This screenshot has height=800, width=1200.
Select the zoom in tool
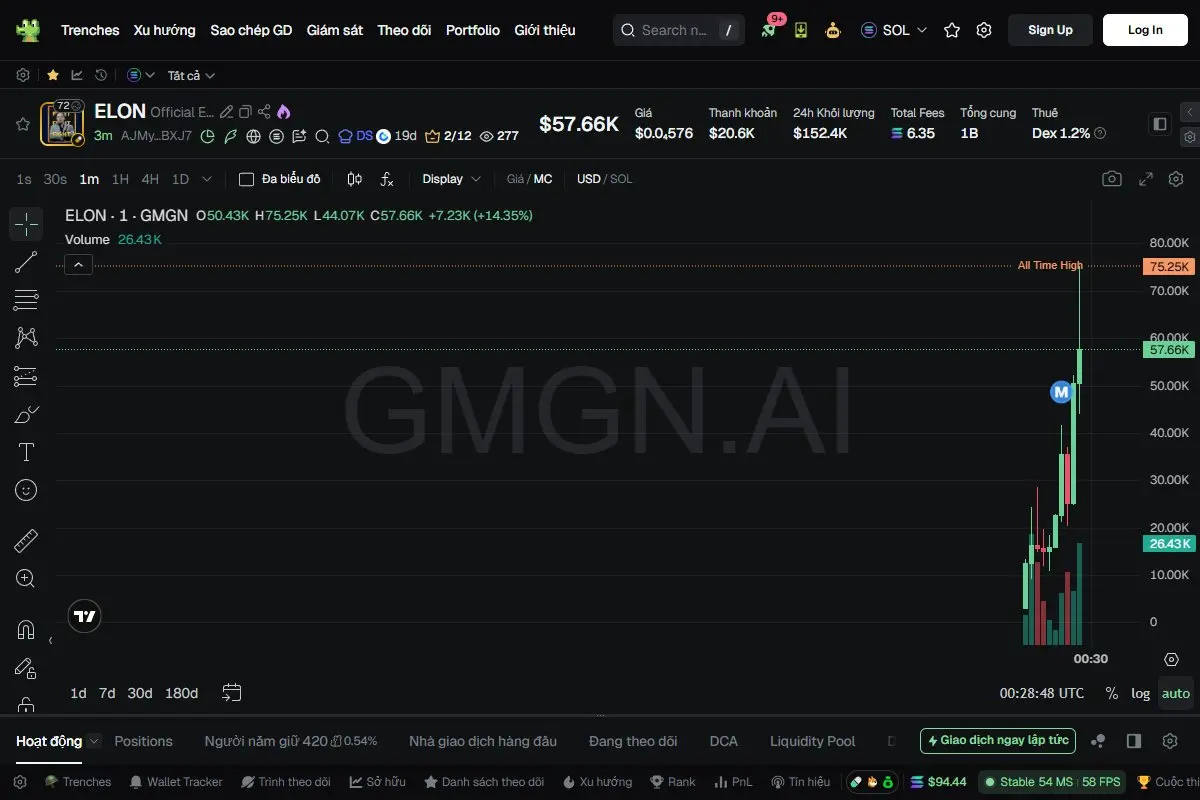pos(26,579)
